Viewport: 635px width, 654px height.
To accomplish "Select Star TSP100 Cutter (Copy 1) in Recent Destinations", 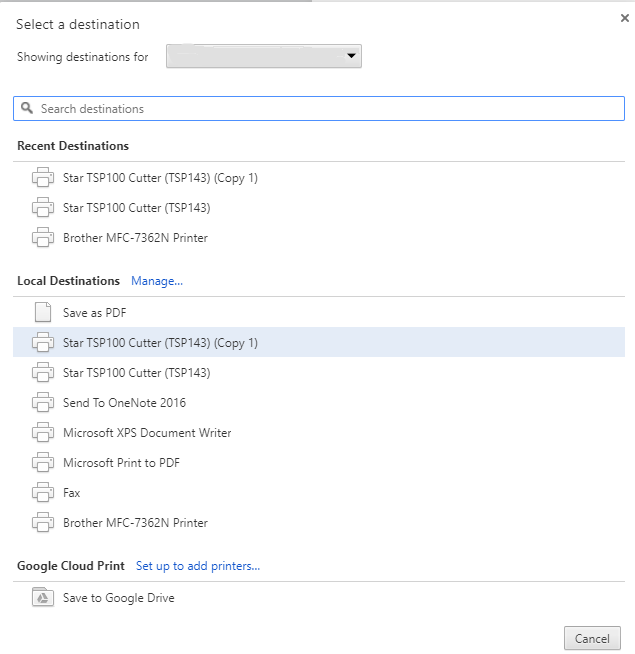I will pos(160,178).
